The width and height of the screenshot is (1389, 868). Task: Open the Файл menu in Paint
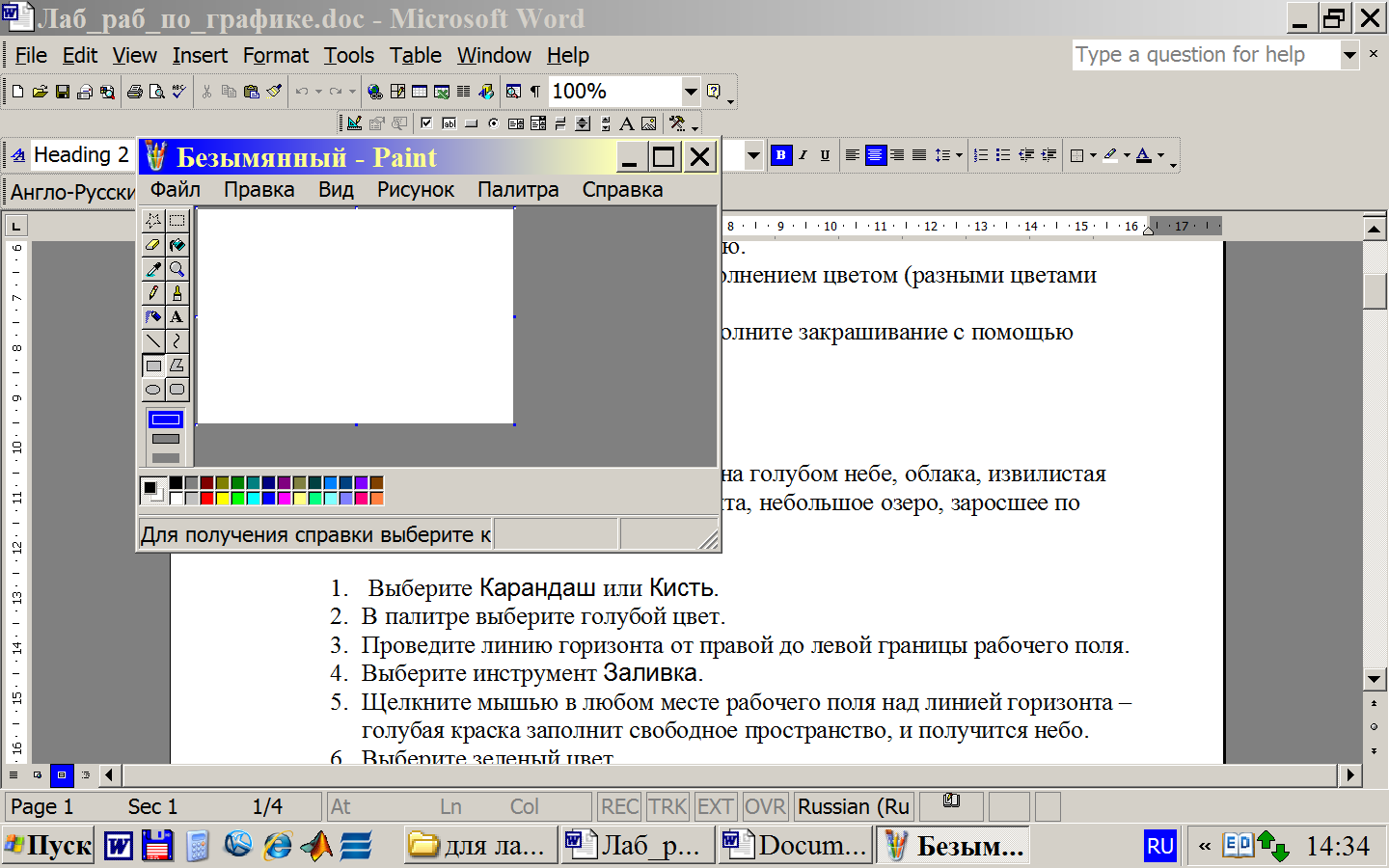[176, 190]
